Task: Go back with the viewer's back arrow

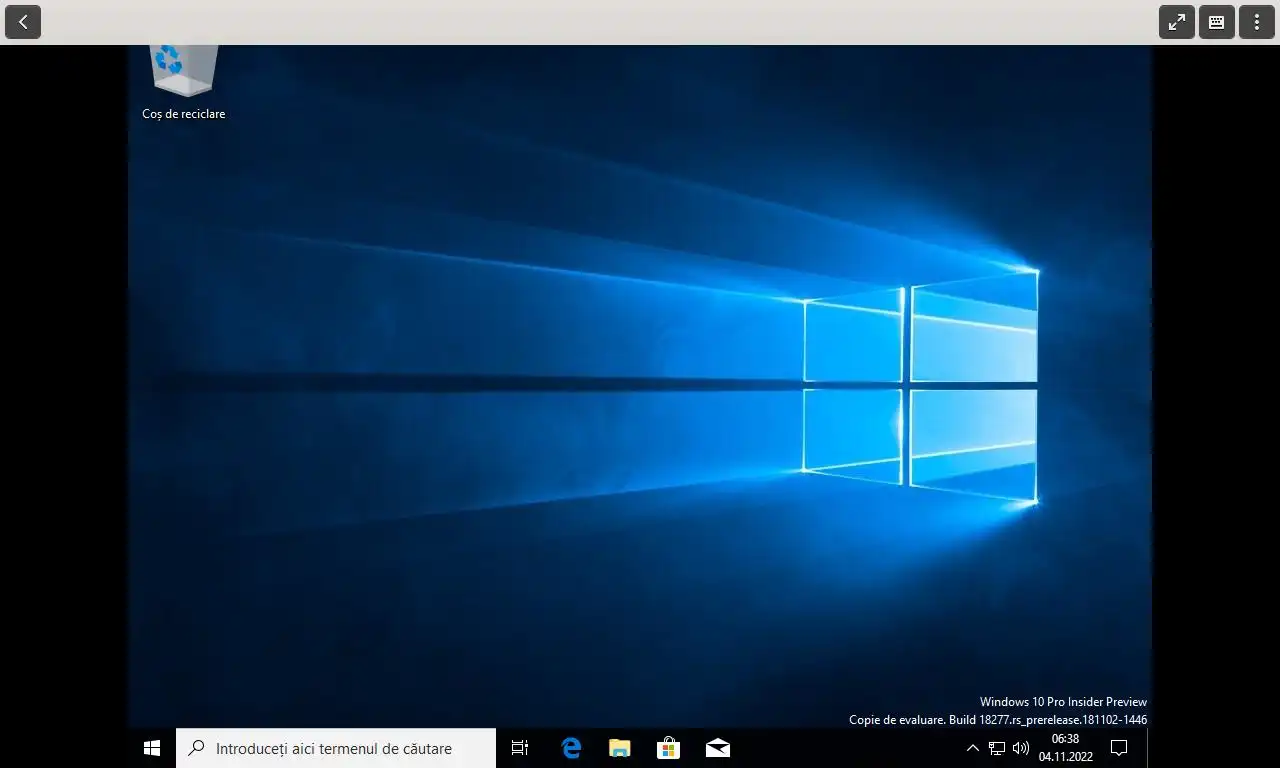Action: 23,22
